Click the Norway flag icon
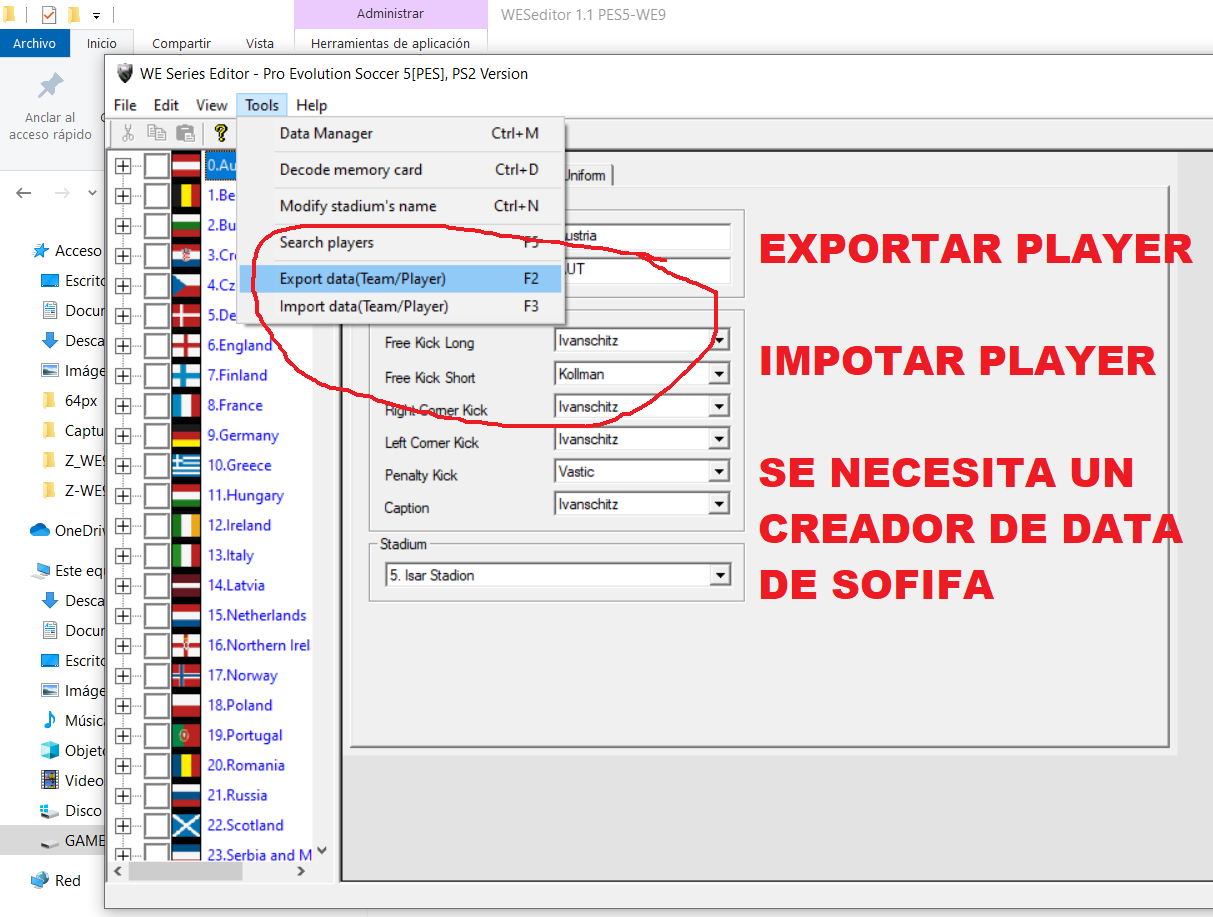The image size is (1213, 917). [186, 675]
